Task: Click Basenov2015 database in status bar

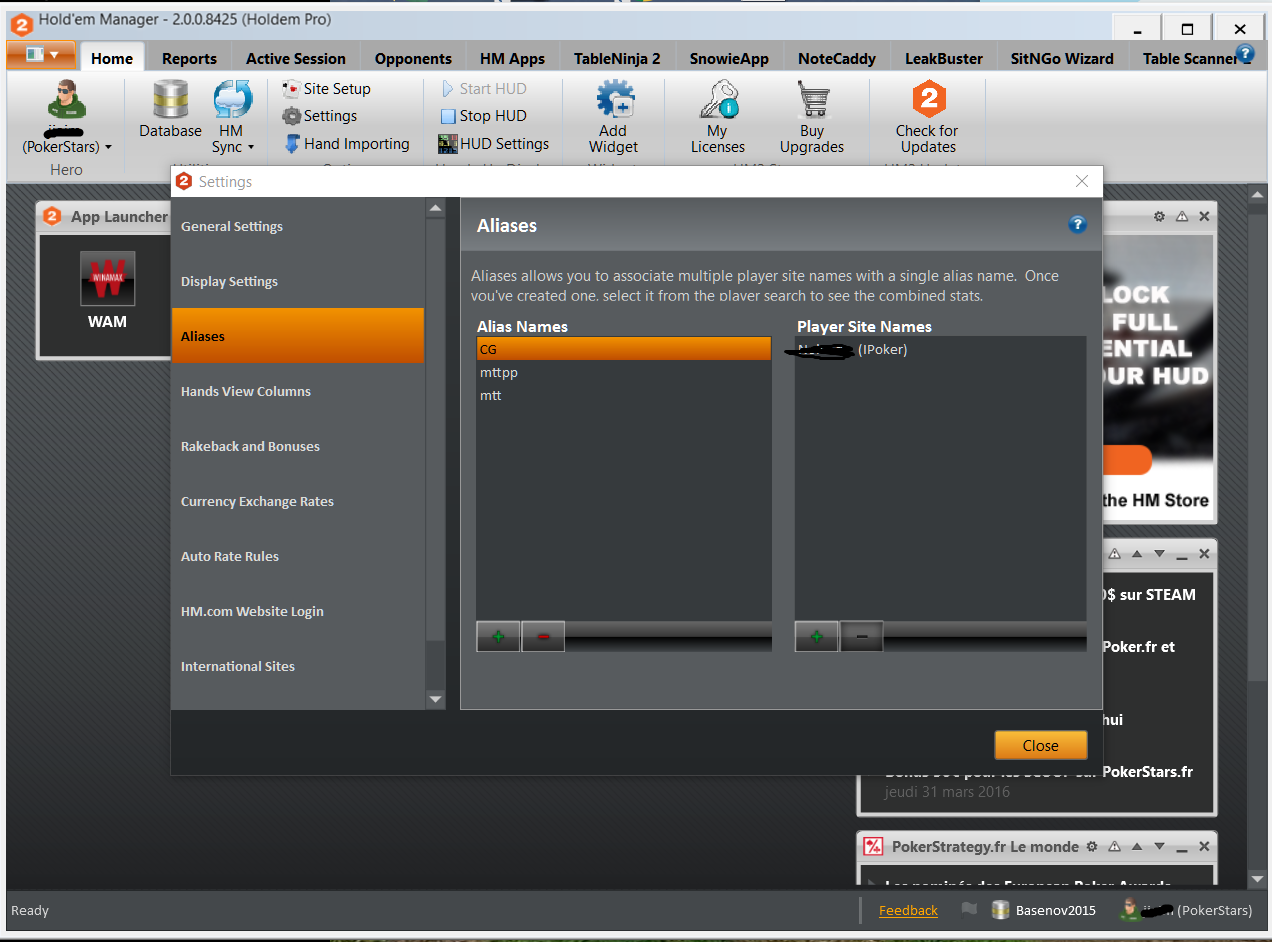Action: click(1044, 910)
